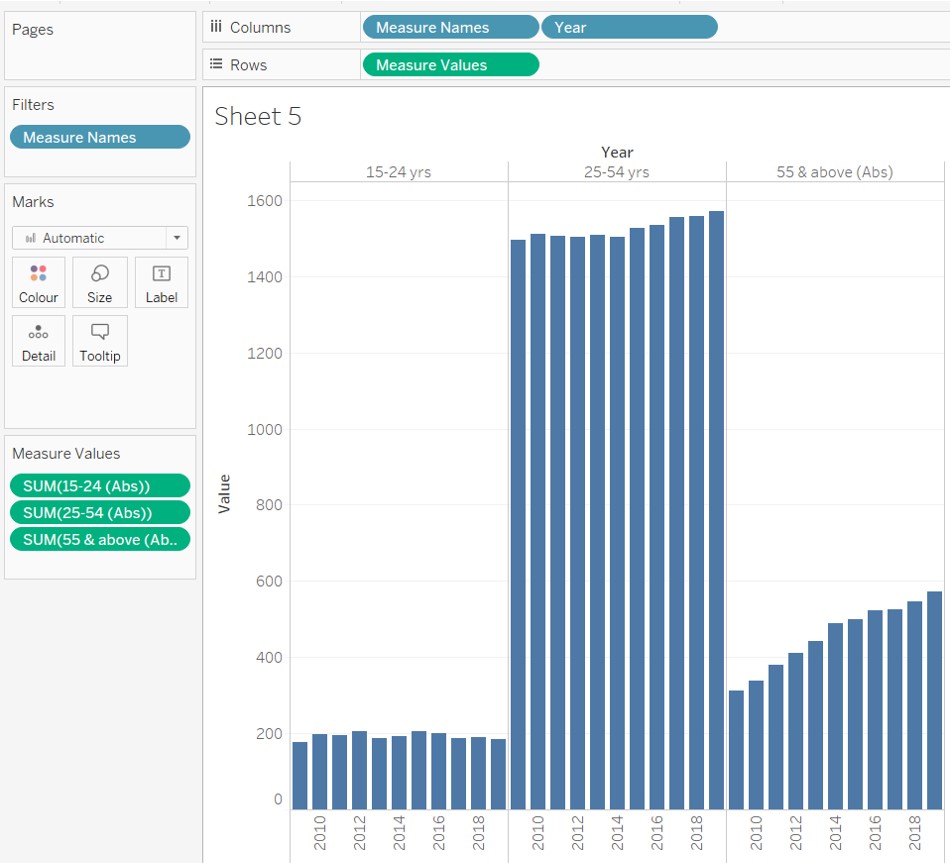Open the Label mark property
Image resolution: width=950 pixels, height=863 pixels.
pos(161,282)
